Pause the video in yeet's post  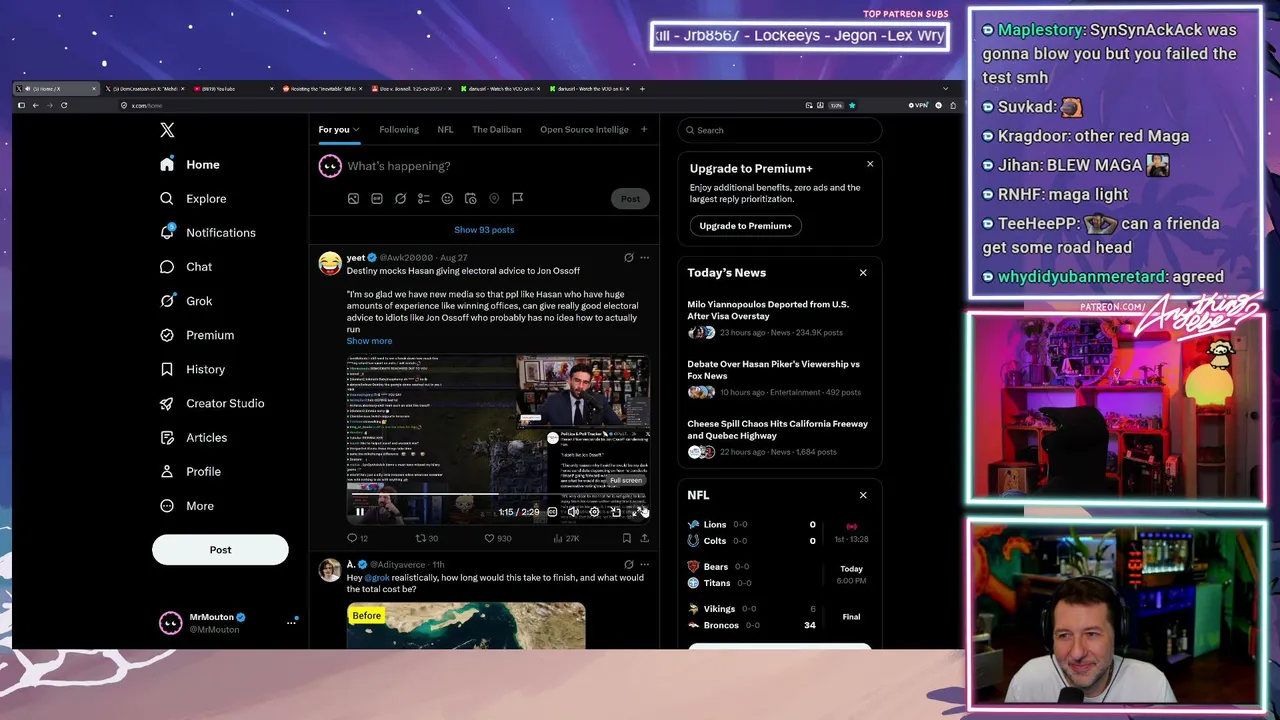[x=360, y=512]
